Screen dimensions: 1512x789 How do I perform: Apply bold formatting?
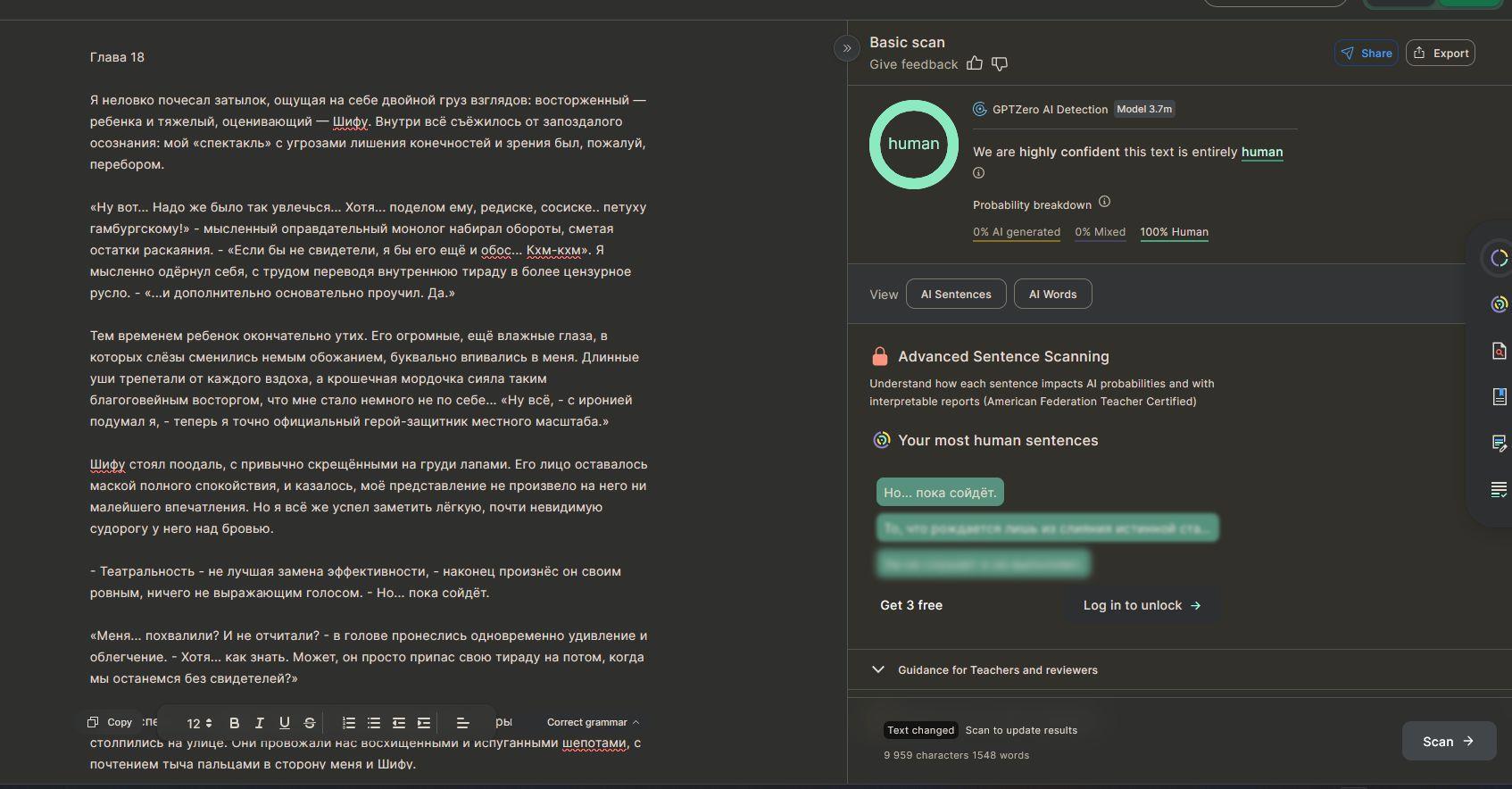[234, 723]
